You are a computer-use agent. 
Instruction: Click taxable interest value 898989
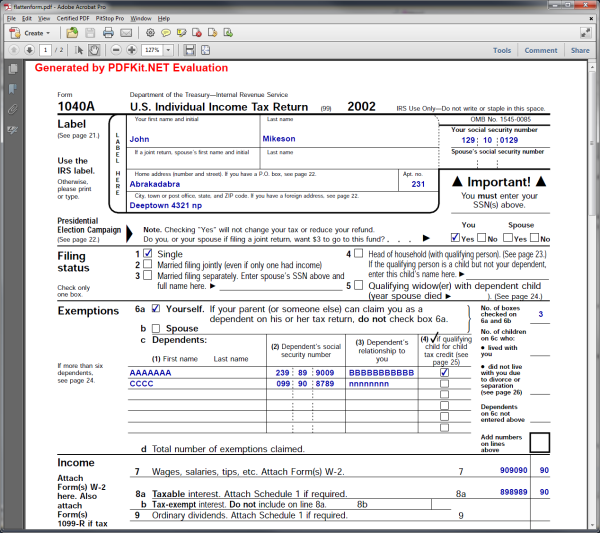pyautogui.click(x=514, y=492)
